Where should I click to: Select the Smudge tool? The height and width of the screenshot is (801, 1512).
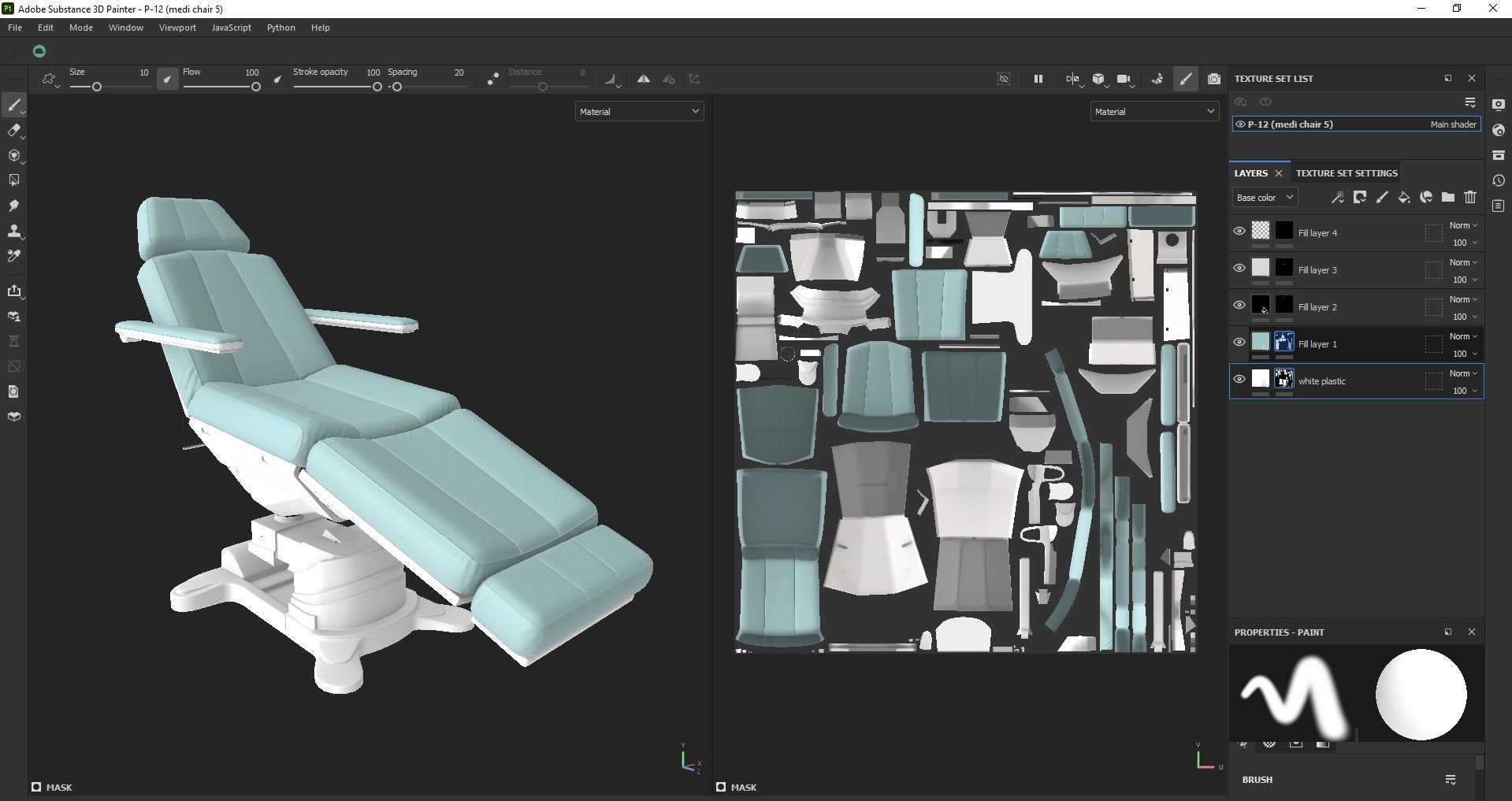point(14,206)
